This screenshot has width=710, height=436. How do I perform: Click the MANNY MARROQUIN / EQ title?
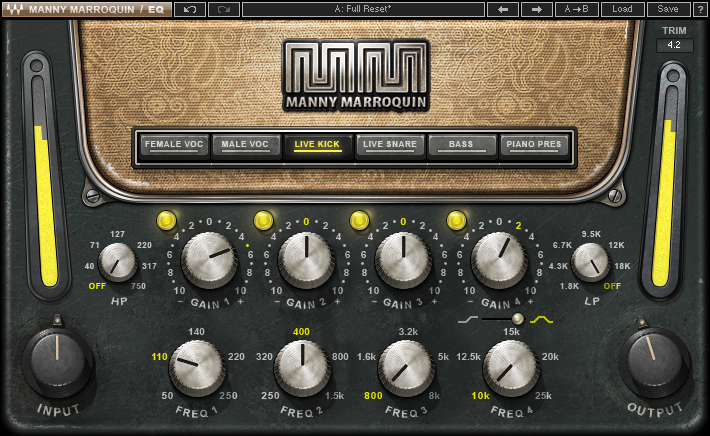coord(96,9)
